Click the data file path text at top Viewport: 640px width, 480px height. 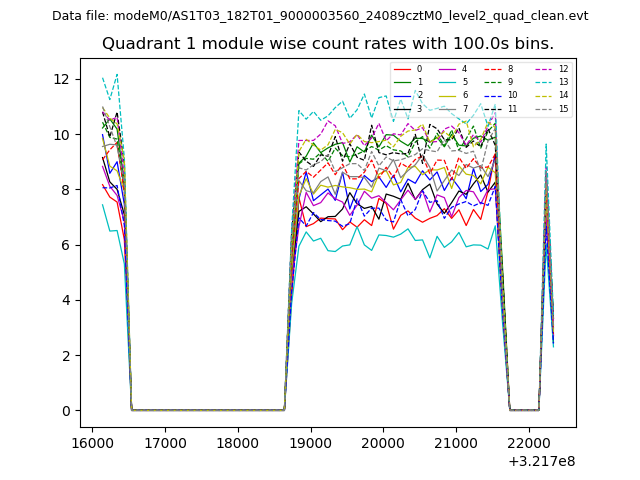[x=320, y=16]
